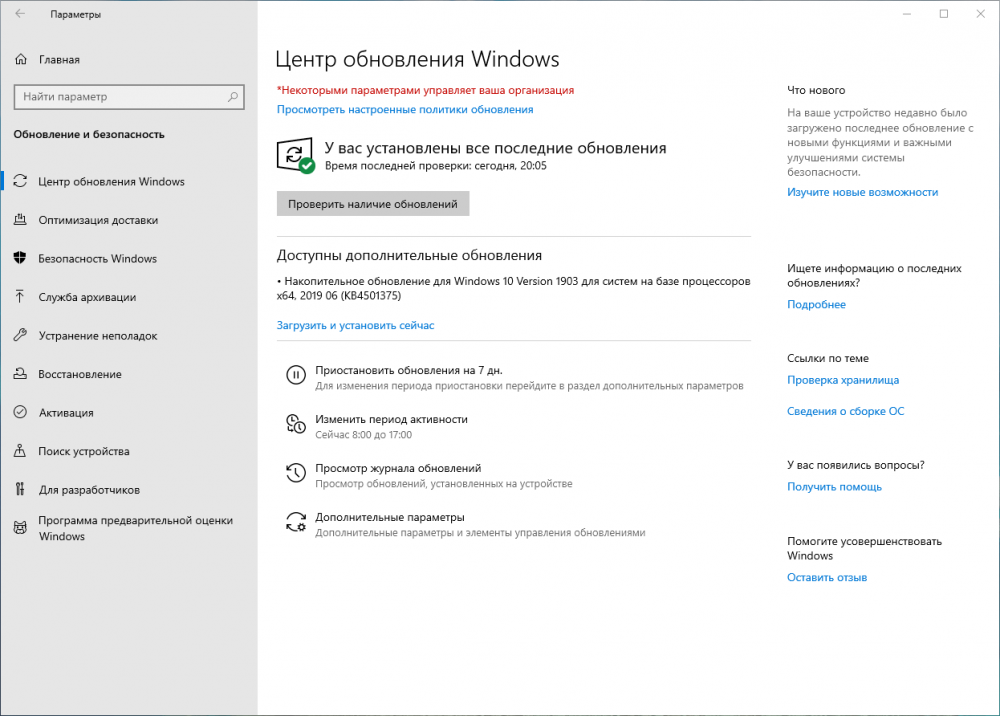Click the advanced options gear-sync icon
The image size is (1000, 716).
click(295, 522)
